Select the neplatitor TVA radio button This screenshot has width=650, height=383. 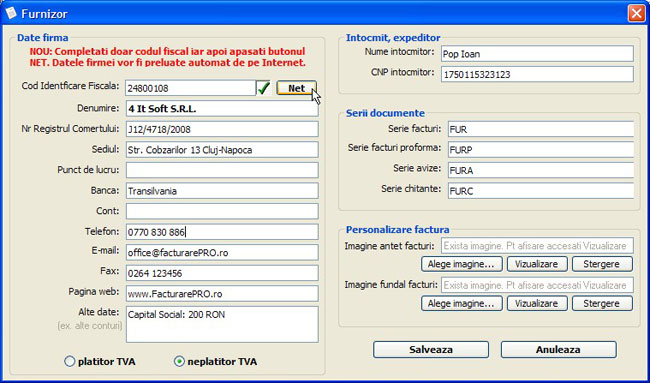point(179,361)
